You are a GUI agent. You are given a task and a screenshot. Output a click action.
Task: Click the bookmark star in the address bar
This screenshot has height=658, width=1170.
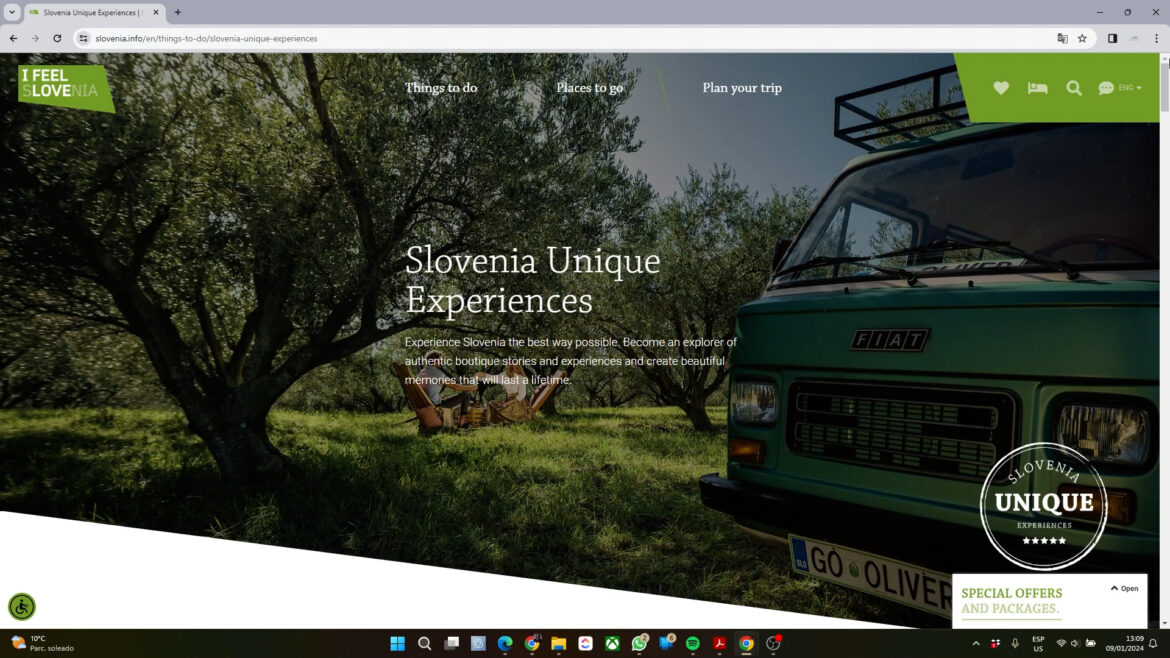click(1082, 38)
